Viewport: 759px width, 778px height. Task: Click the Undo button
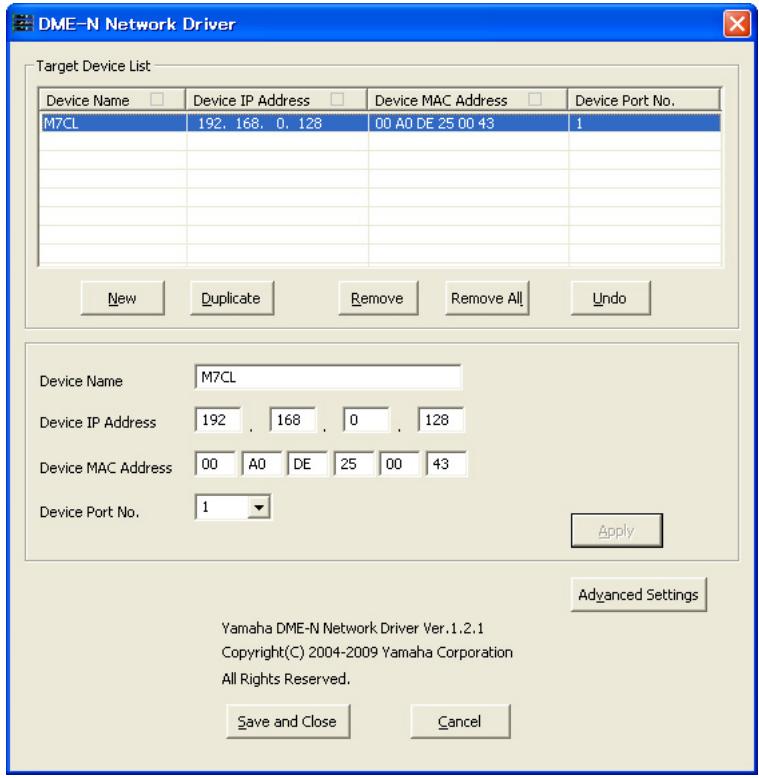point(610,298)
